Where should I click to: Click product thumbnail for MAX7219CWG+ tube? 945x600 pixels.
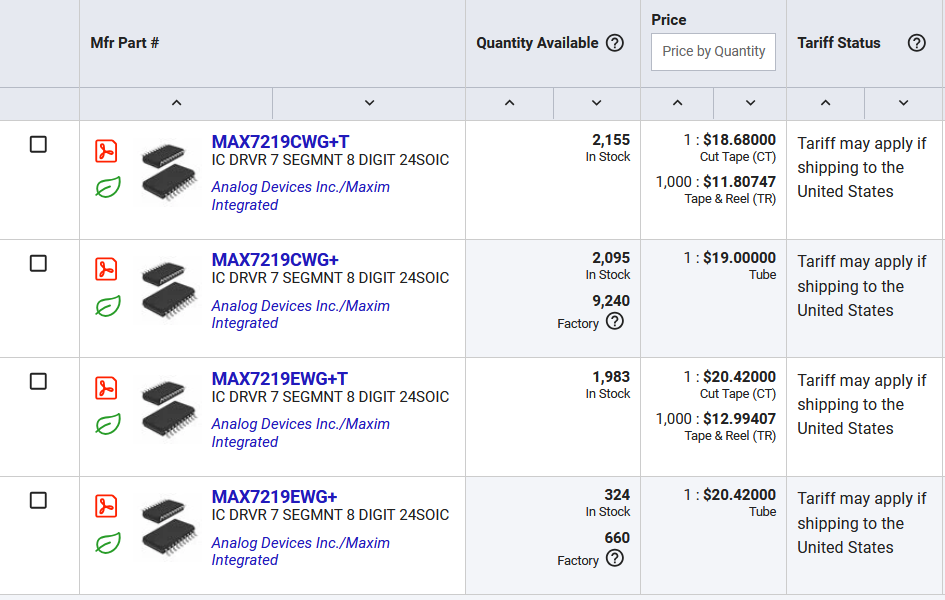pyautogui.click(x=169, y=289)
